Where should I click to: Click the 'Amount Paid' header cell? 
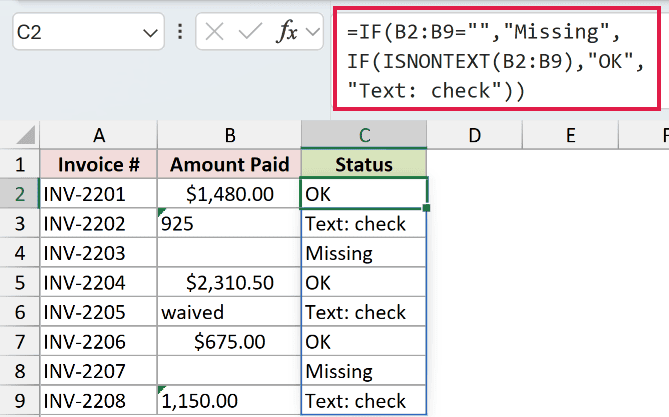coord(230,164)
